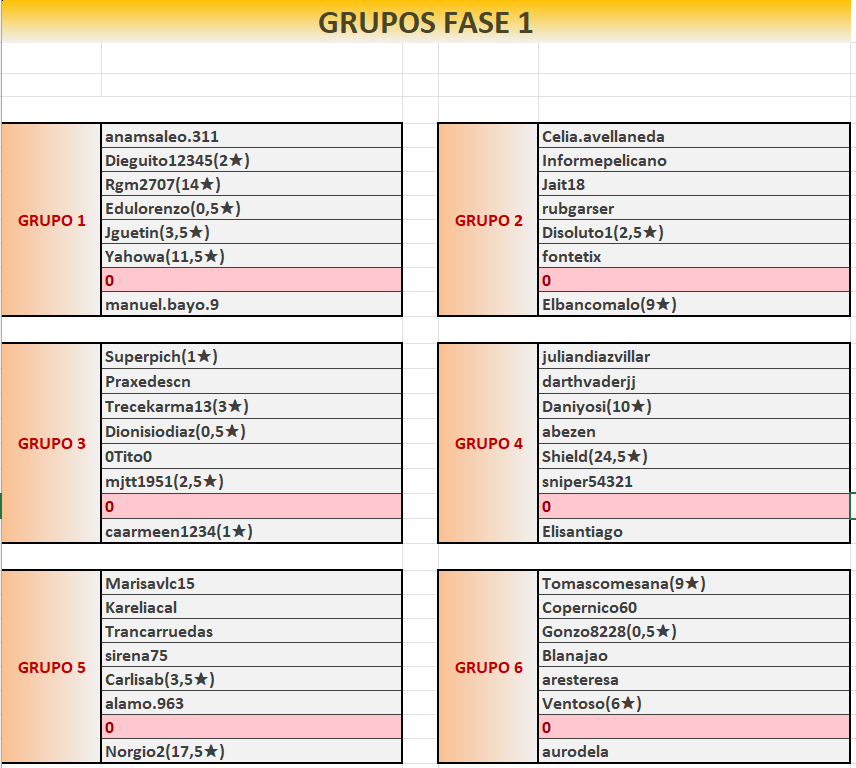856x768 pixels.
Task: Select the GRUPO 2 label cell
Action: point(489,220)
